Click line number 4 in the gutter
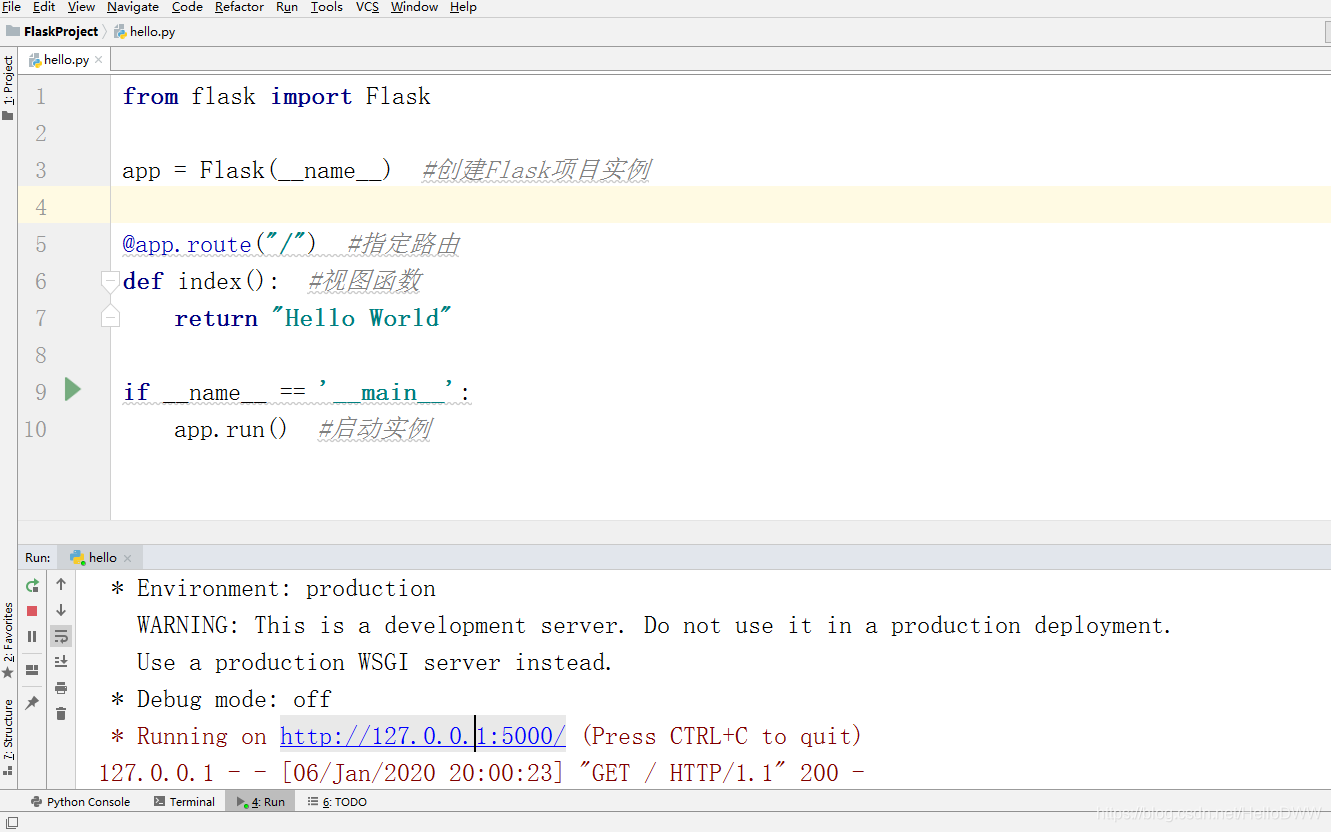 (x=41, y=207)
